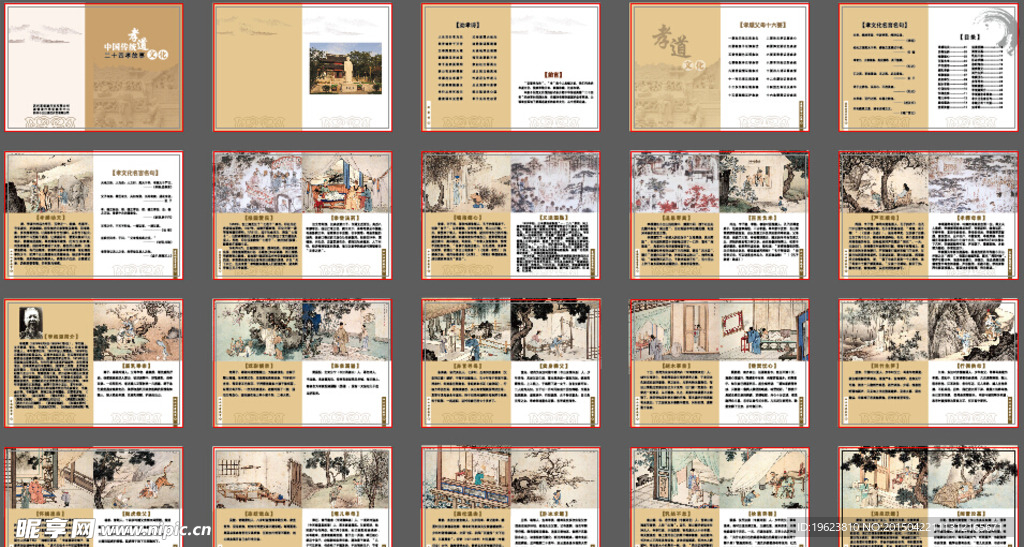
Task: Click the ink swirl decoration above 目录
Action: point(992,27)
